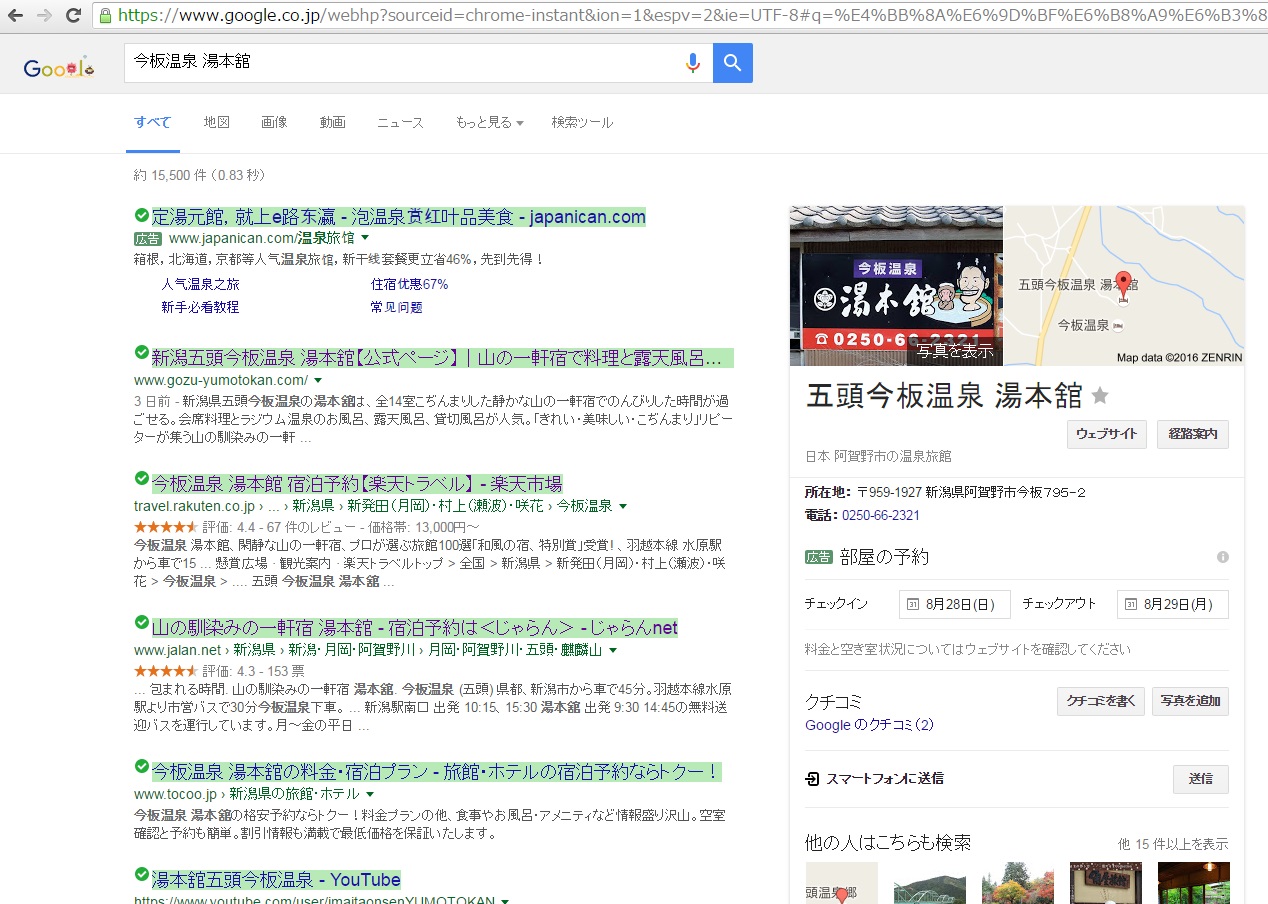Call phone number 0250-66-2321 link
Image resolution: width=1268 pixels, height=904 pixels.
tap(881, 515)
